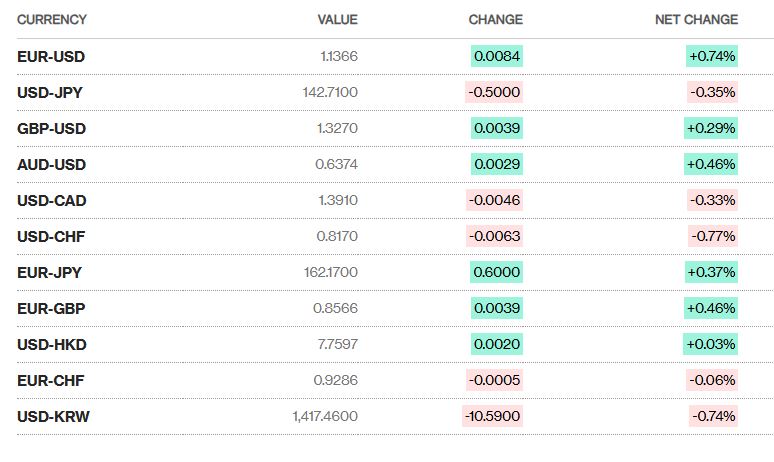Open the EUR-USD currency pair
774x462 pixels.
51,56
